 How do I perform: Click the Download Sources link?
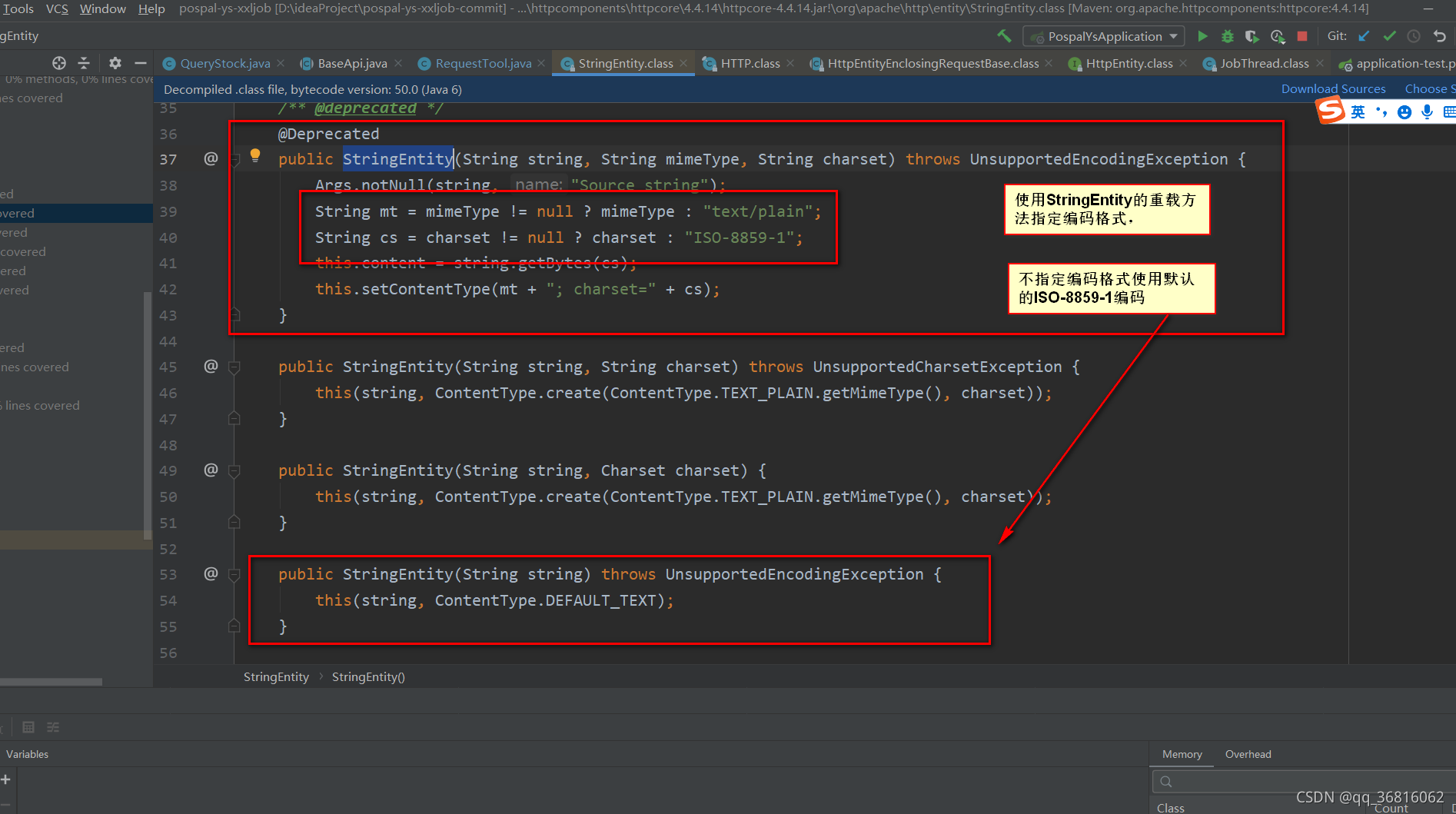pyautogui.click(x=1333, y=88)
